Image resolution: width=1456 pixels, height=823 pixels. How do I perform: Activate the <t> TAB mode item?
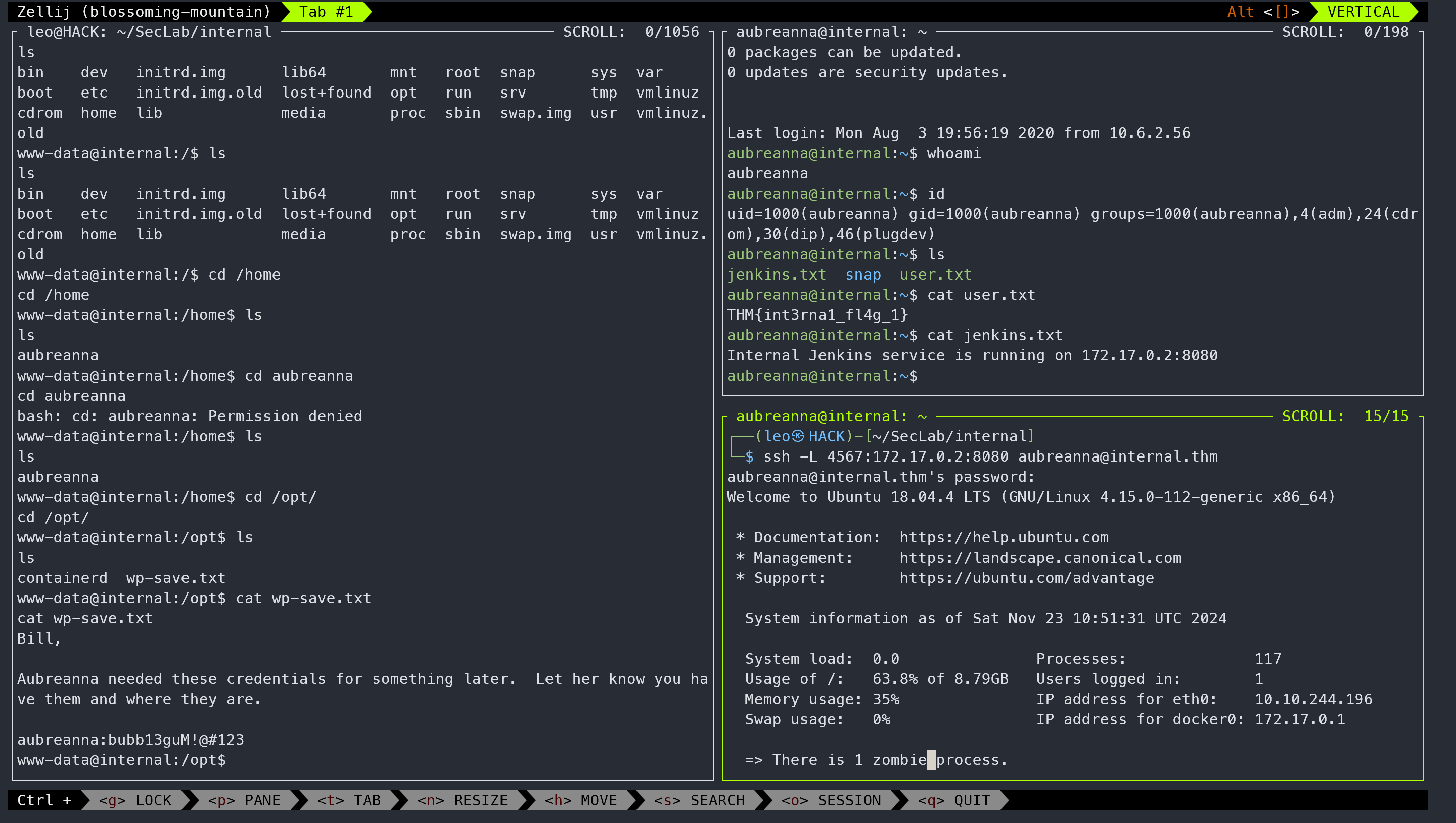click(349, 800)
